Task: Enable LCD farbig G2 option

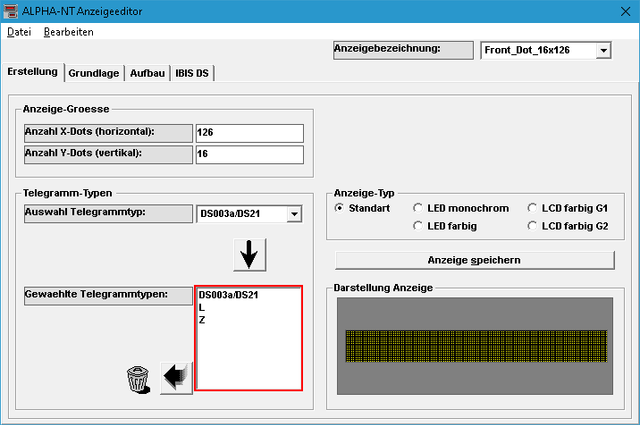Action: tap(532, 226)
